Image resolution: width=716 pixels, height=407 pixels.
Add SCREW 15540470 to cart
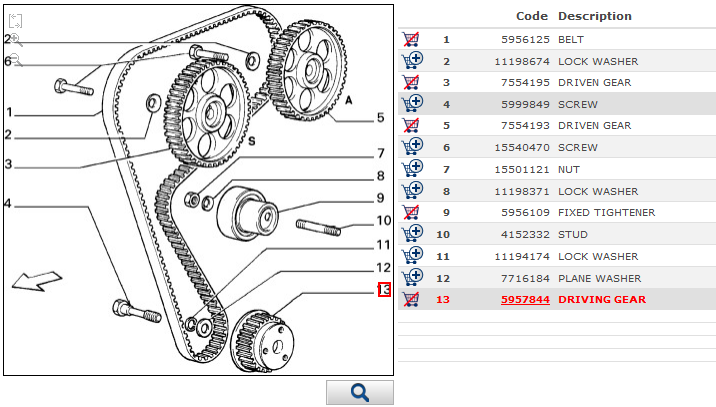click(x=411, y=147)
